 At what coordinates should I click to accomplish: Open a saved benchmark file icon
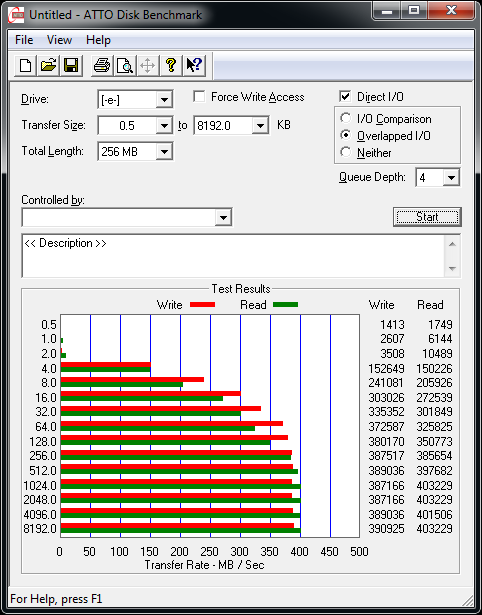48,65
